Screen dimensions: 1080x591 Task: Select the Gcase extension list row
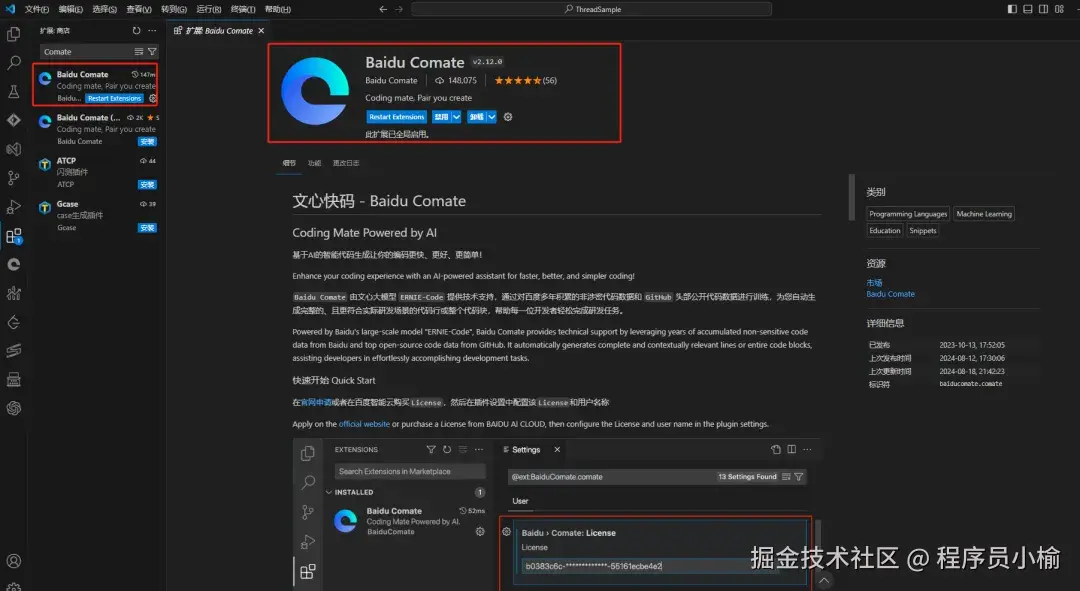[x=98, y=216]
